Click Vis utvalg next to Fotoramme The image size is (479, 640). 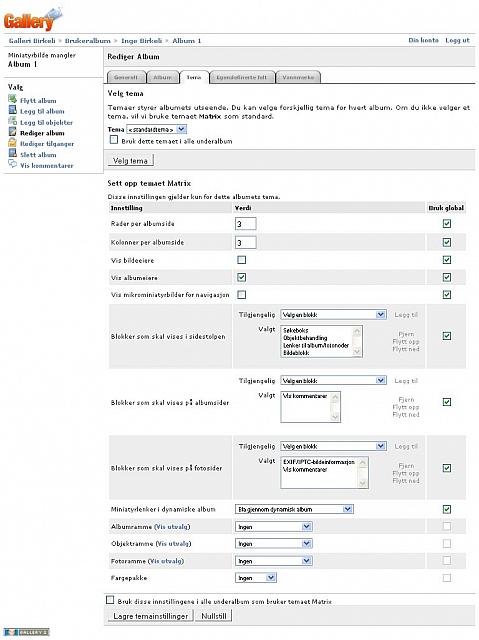166,561
